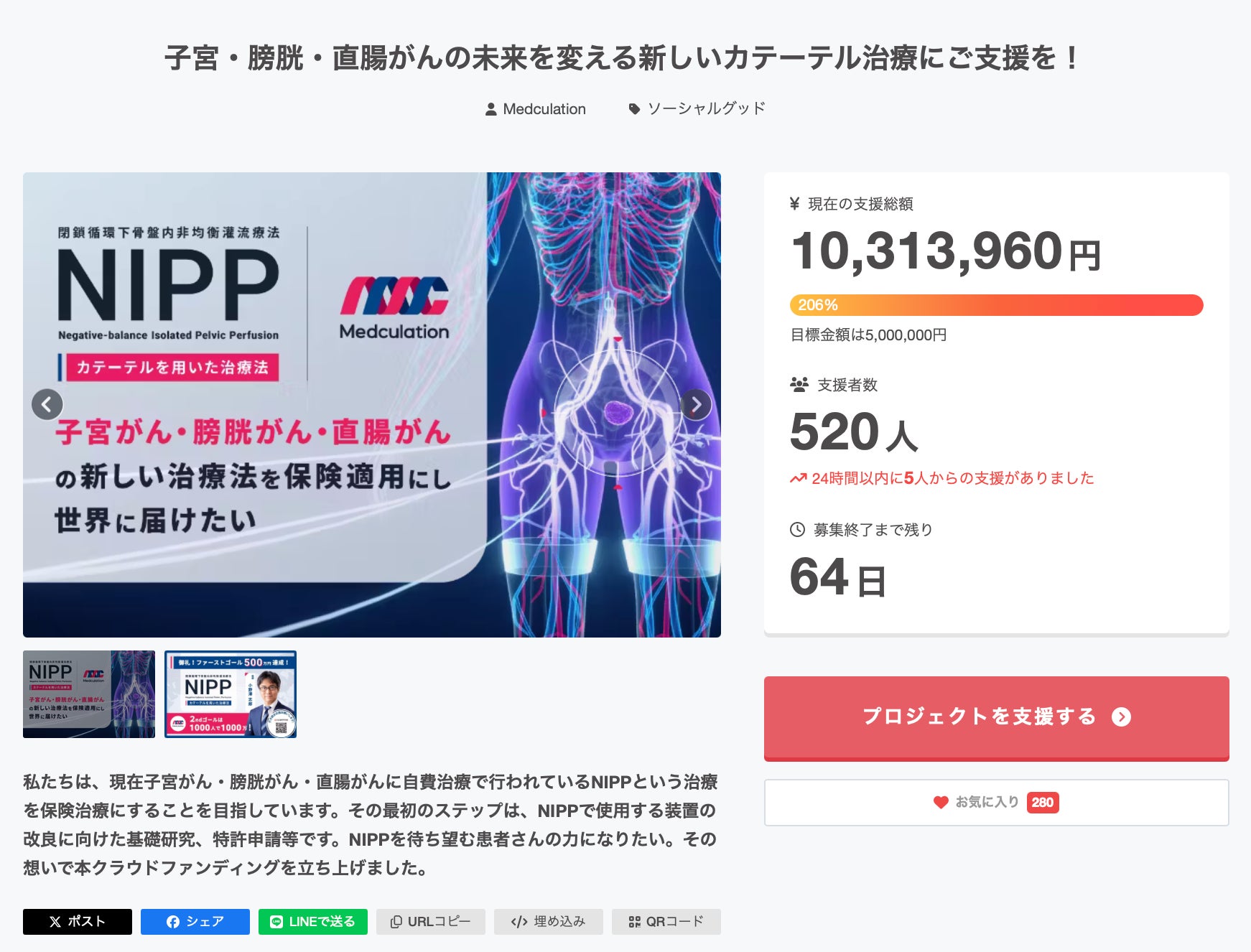The image size is (1251, 952).
Task: Select first NIPP thumbnail image
Action: click(89, 694)
